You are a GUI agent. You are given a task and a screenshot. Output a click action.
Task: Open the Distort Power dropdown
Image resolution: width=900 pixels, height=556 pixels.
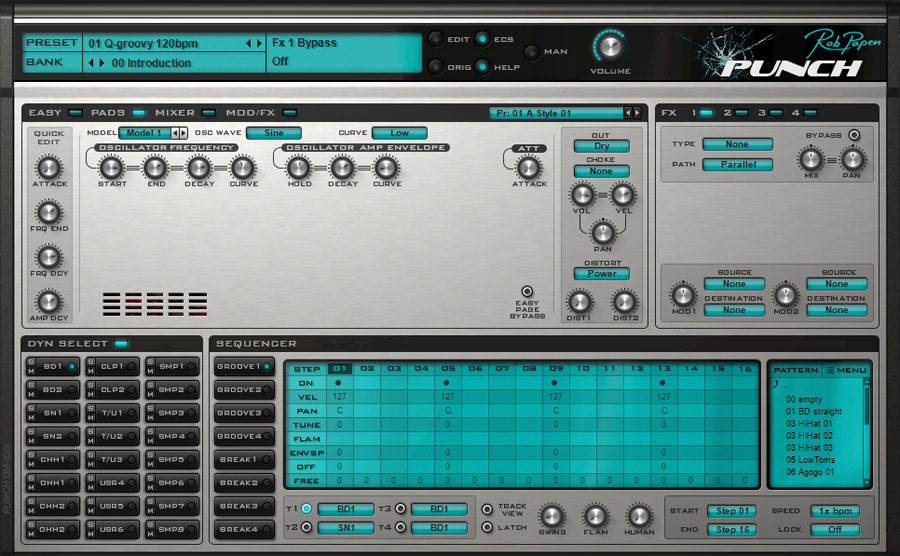[602, 274]
